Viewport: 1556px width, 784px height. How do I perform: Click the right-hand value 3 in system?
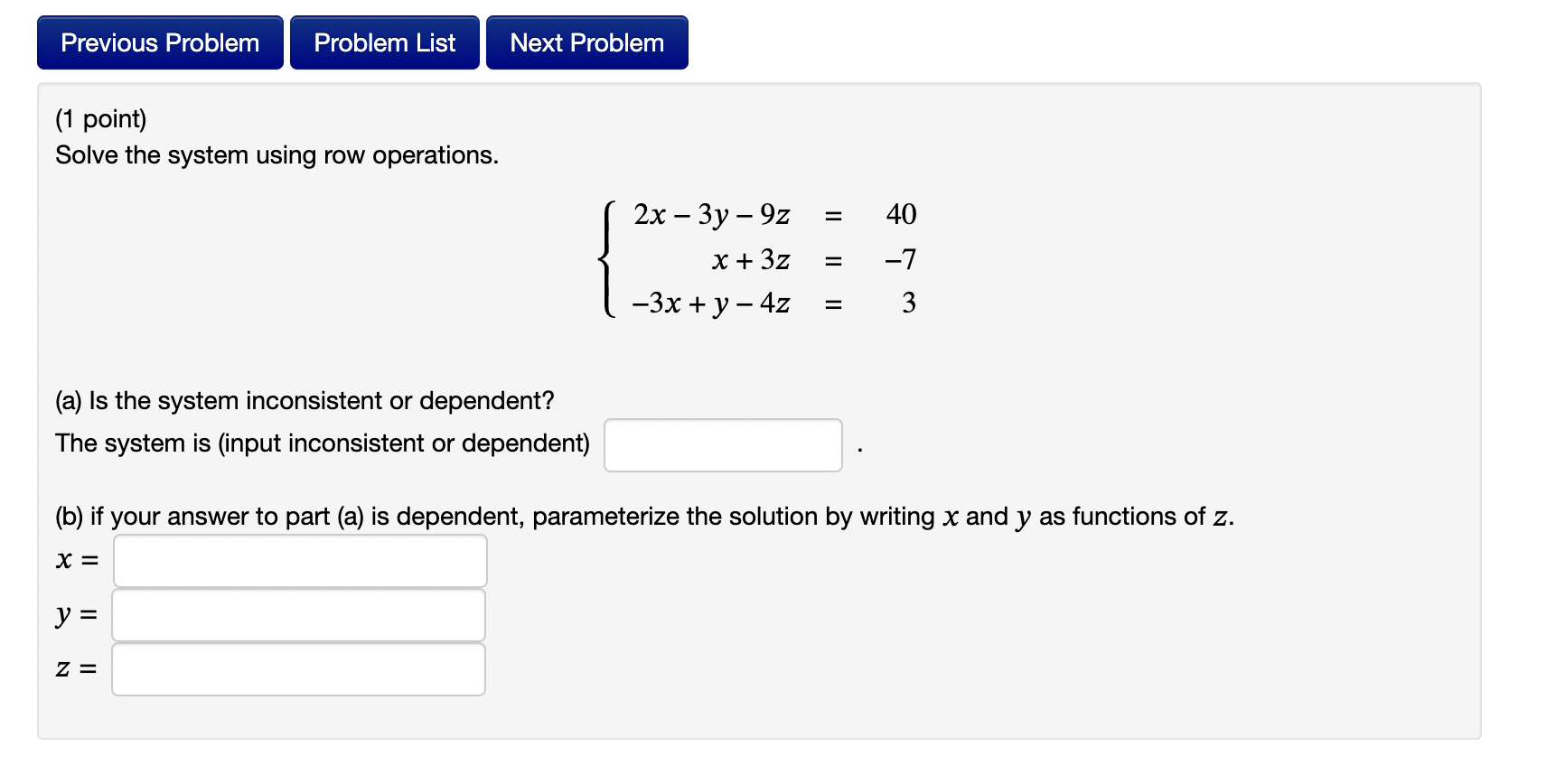(909, 303)
